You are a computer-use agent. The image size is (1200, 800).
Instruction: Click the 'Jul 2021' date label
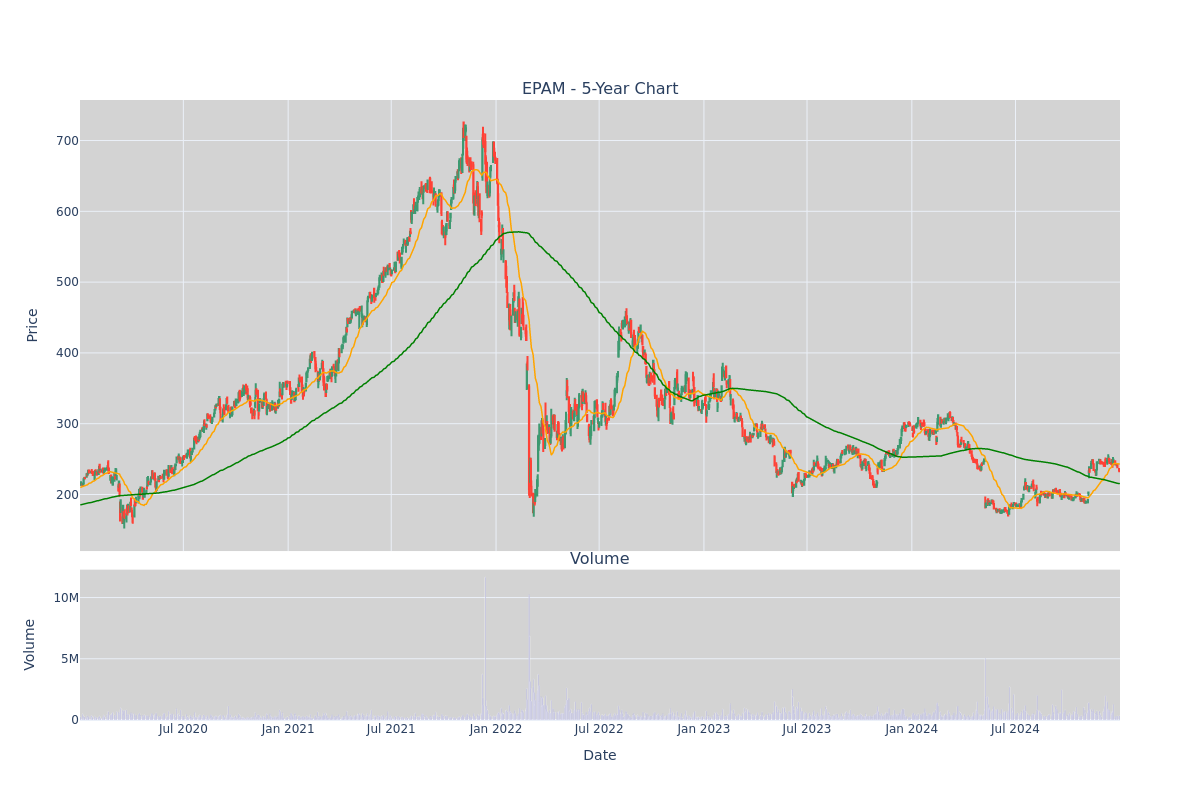[391, 729]
